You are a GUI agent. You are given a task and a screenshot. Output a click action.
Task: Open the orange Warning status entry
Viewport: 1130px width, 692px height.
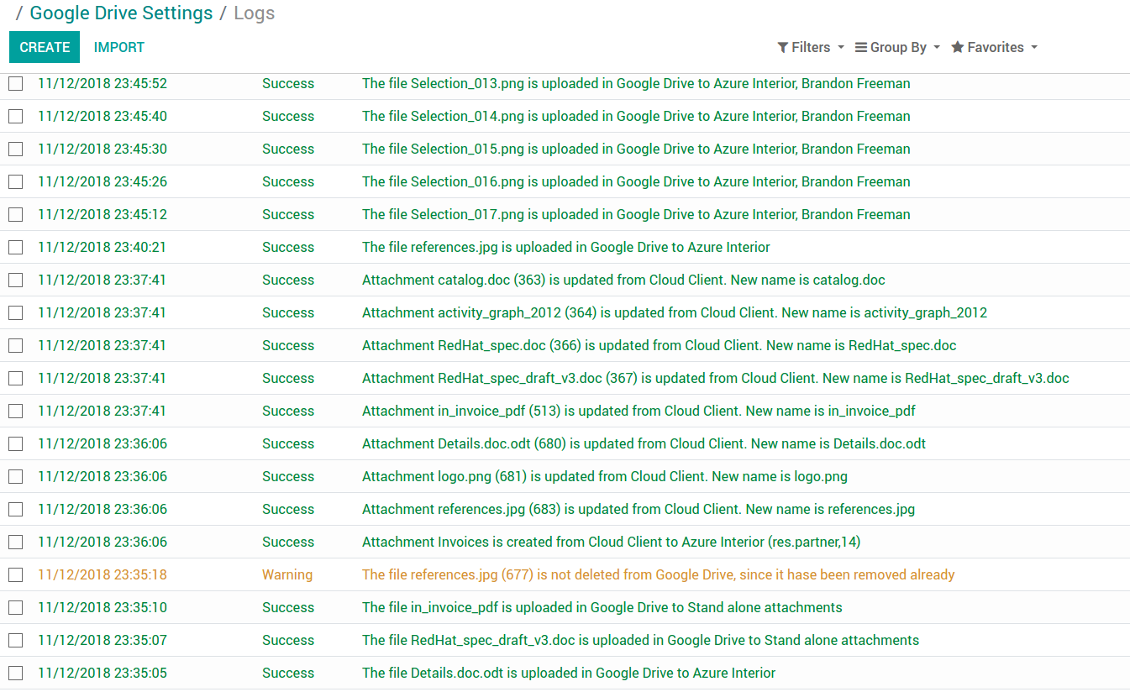click(x=287, y=575)
